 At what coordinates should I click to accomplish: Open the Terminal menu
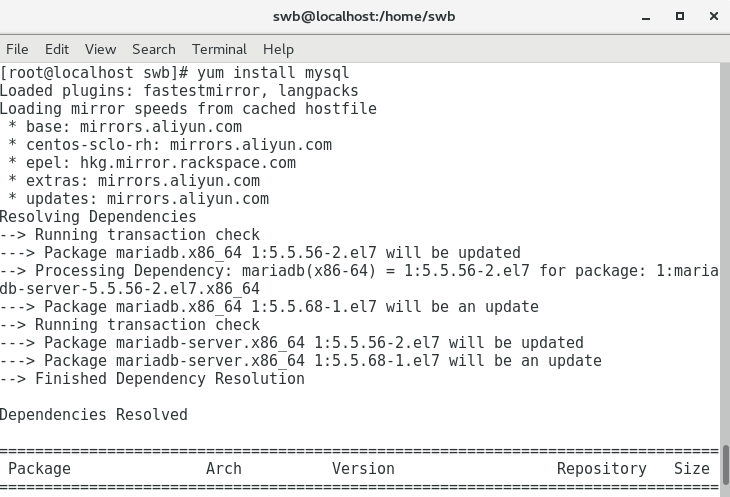click(219, 49)
